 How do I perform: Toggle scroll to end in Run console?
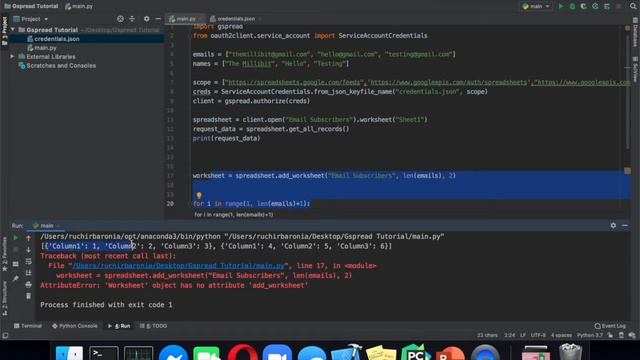pyautogui.click(x=29, y=273)
